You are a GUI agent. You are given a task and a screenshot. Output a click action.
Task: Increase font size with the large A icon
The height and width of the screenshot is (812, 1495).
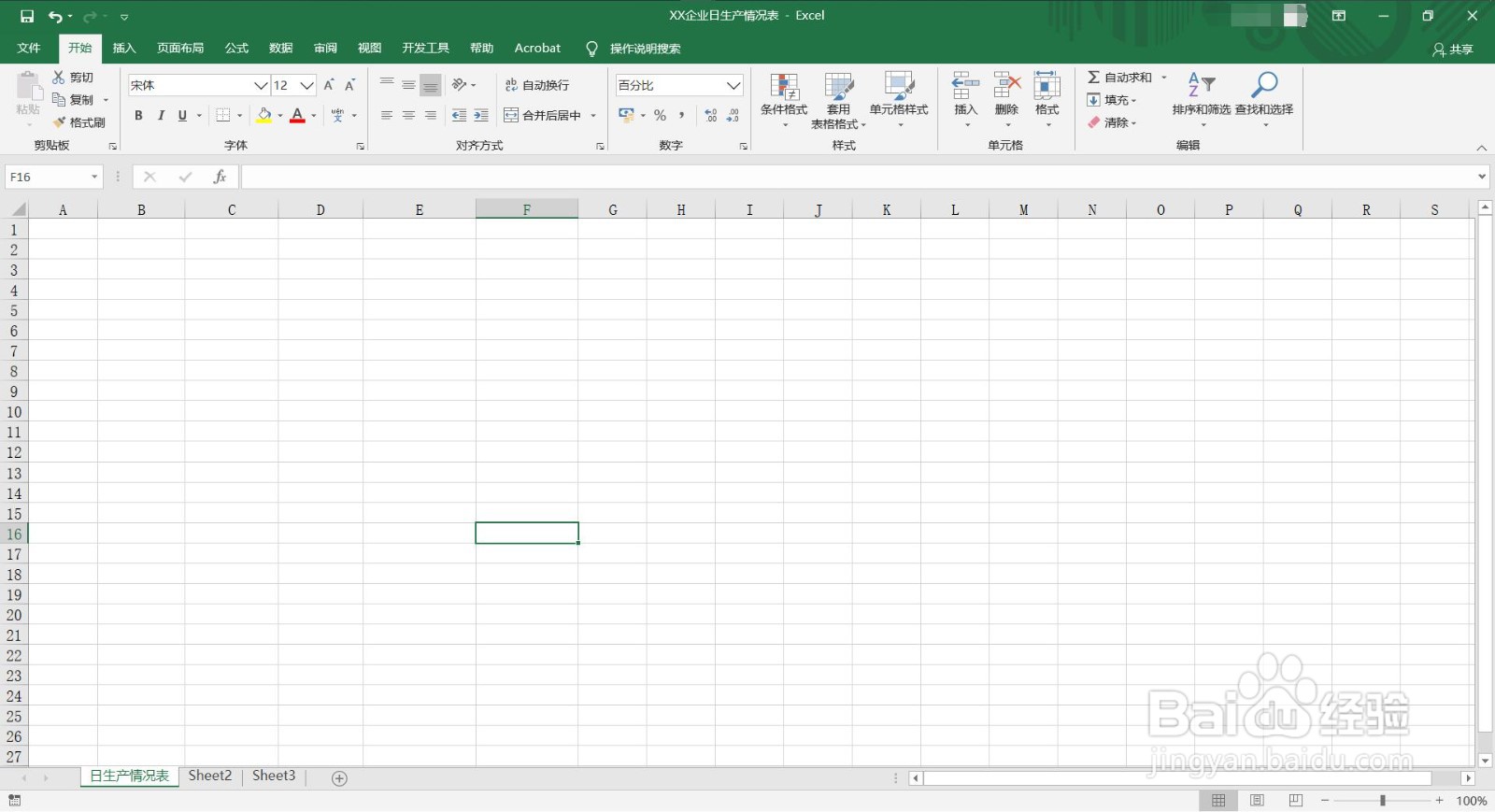click(329, 85)
